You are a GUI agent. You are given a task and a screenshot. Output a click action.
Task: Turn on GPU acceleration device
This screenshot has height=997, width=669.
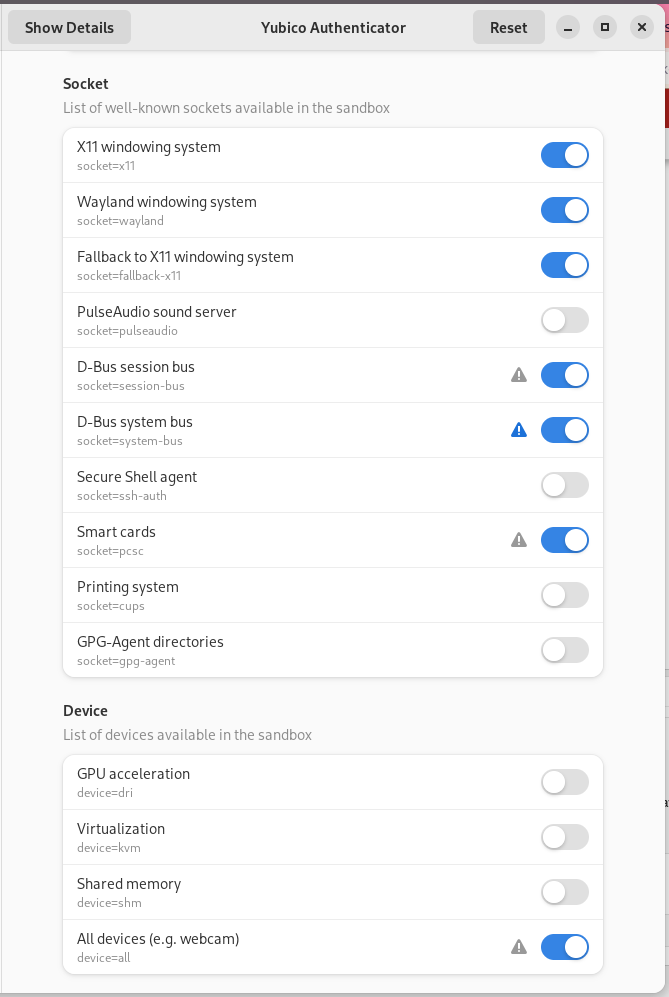(x=564, y=782)
